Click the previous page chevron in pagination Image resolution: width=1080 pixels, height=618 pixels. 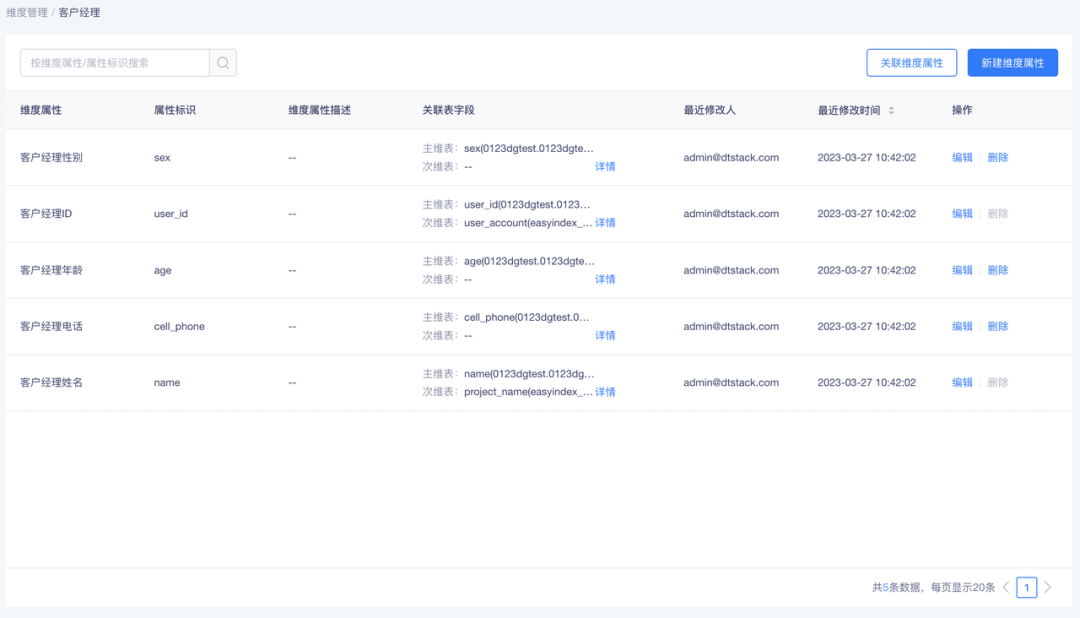(1005, 587)
